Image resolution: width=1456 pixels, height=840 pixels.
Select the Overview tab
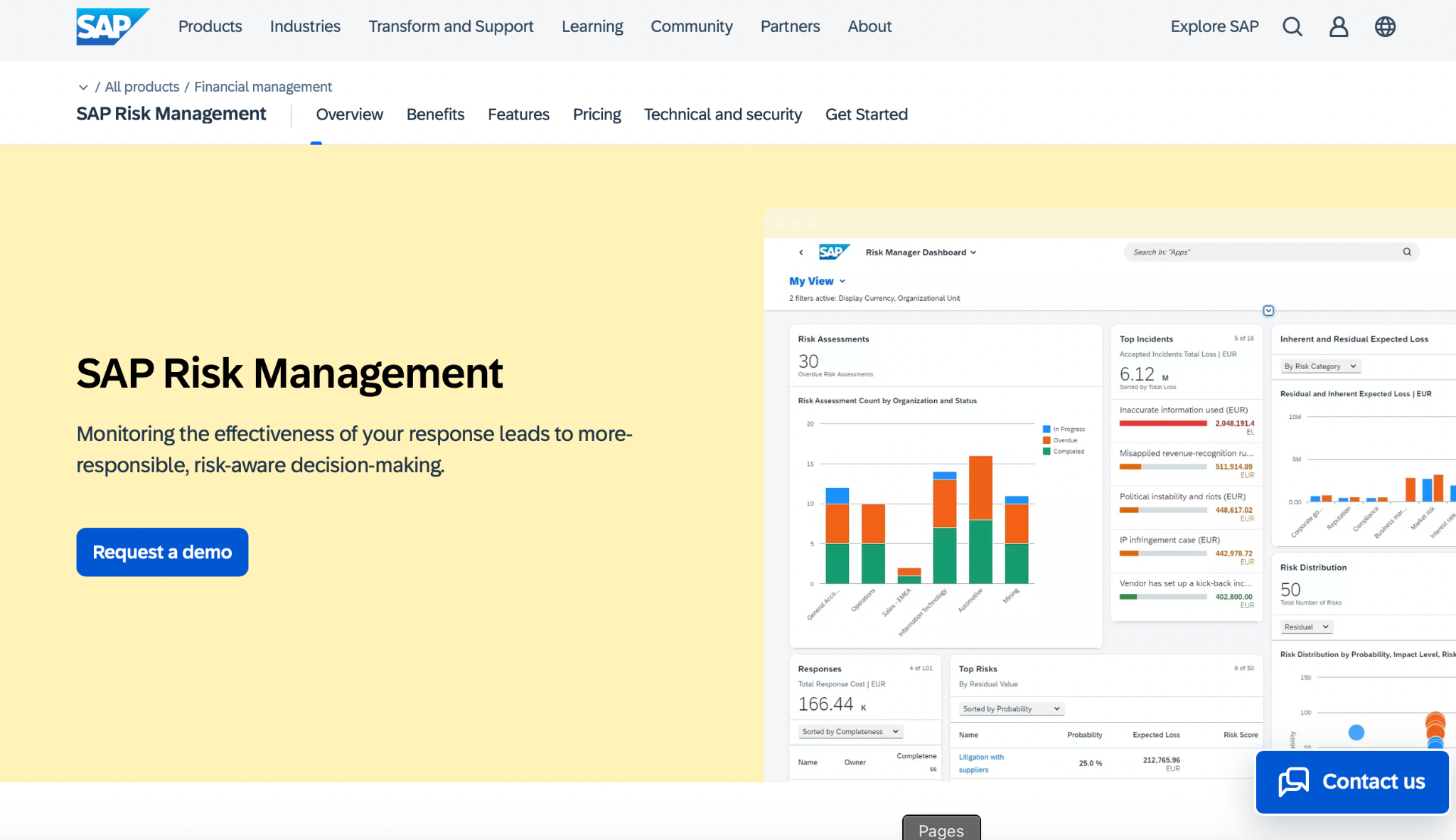click(349, 115)
